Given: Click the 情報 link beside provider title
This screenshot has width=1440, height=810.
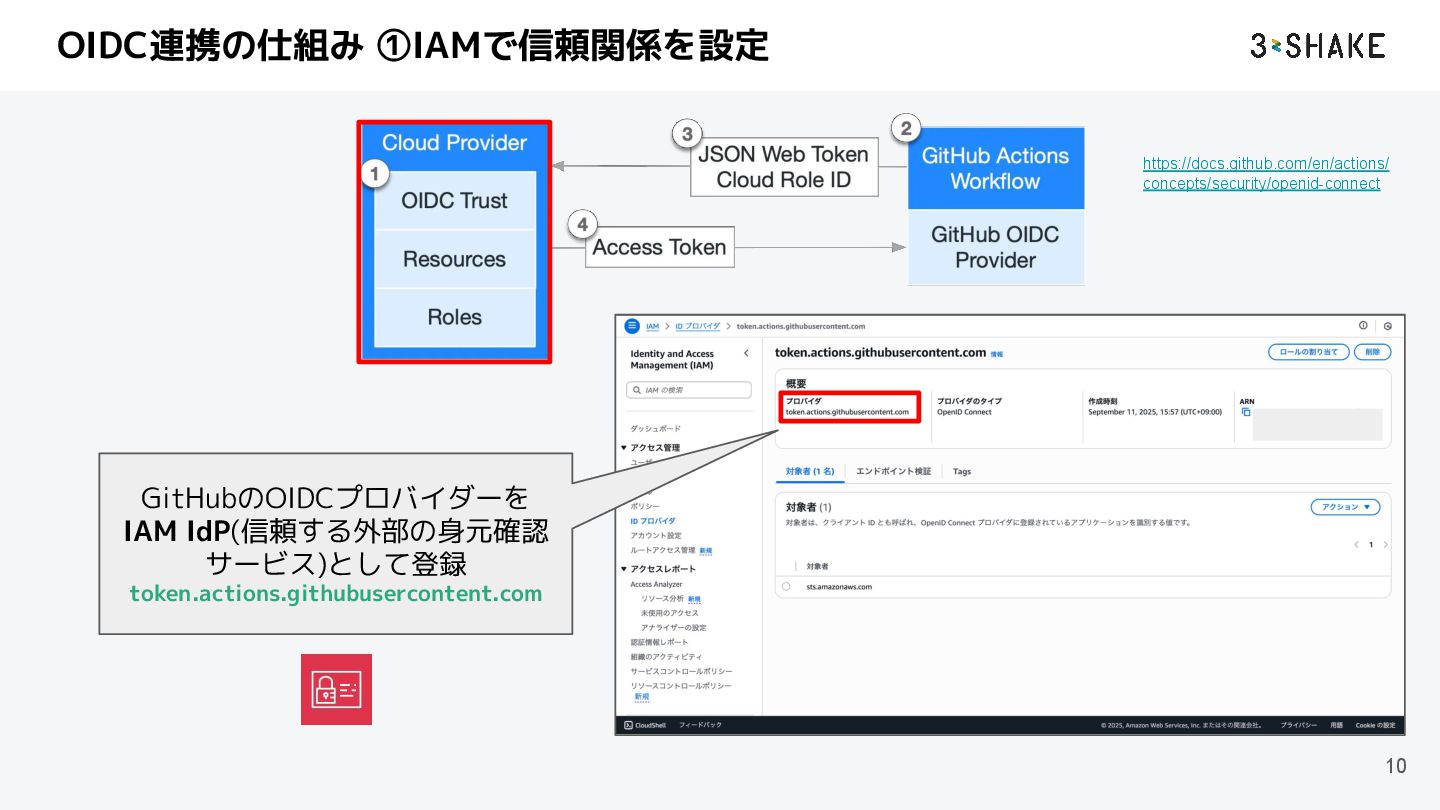Looking at the screenshot, I should pyautogui.click(x=996, y=354).
